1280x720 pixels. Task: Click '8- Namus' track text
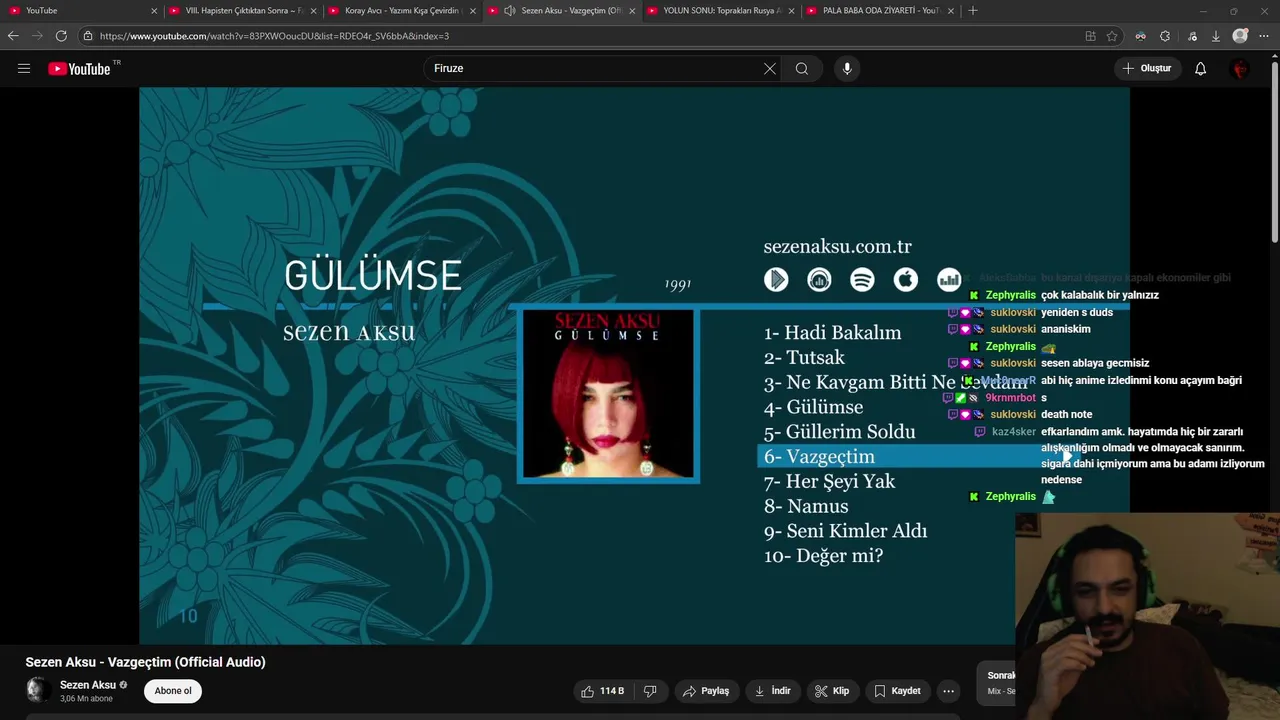click(806, 506)
